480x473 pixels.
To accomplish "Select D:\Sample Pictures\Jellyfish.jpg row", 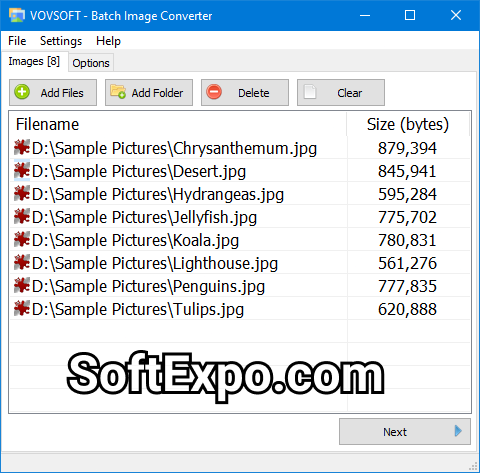I will [240, 217].
